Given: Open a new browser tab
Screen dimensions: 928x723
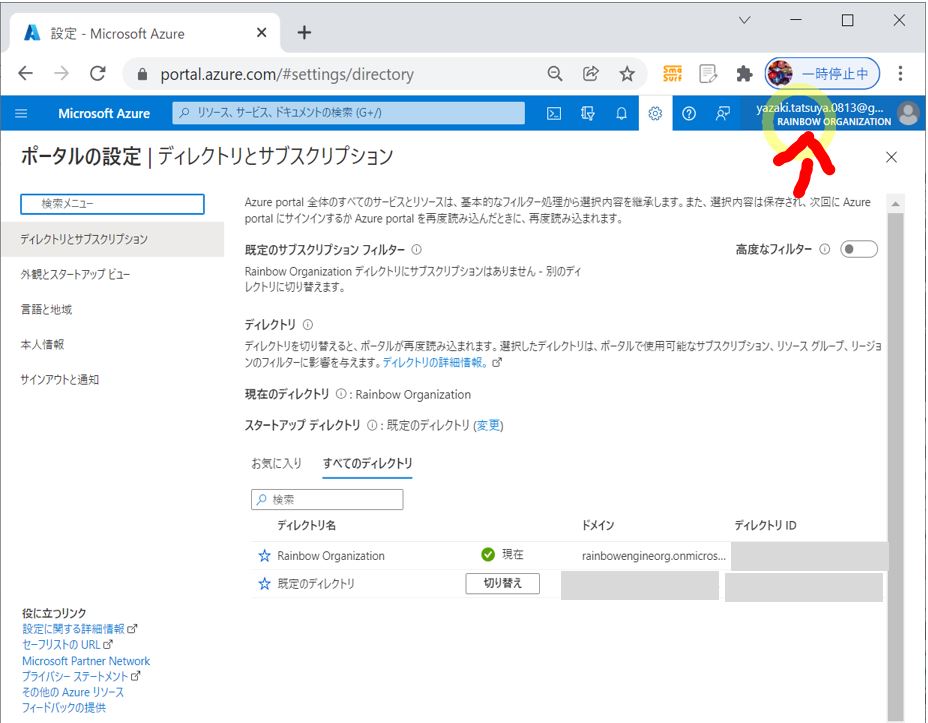Looking at the screenshot, I should 304,33.
